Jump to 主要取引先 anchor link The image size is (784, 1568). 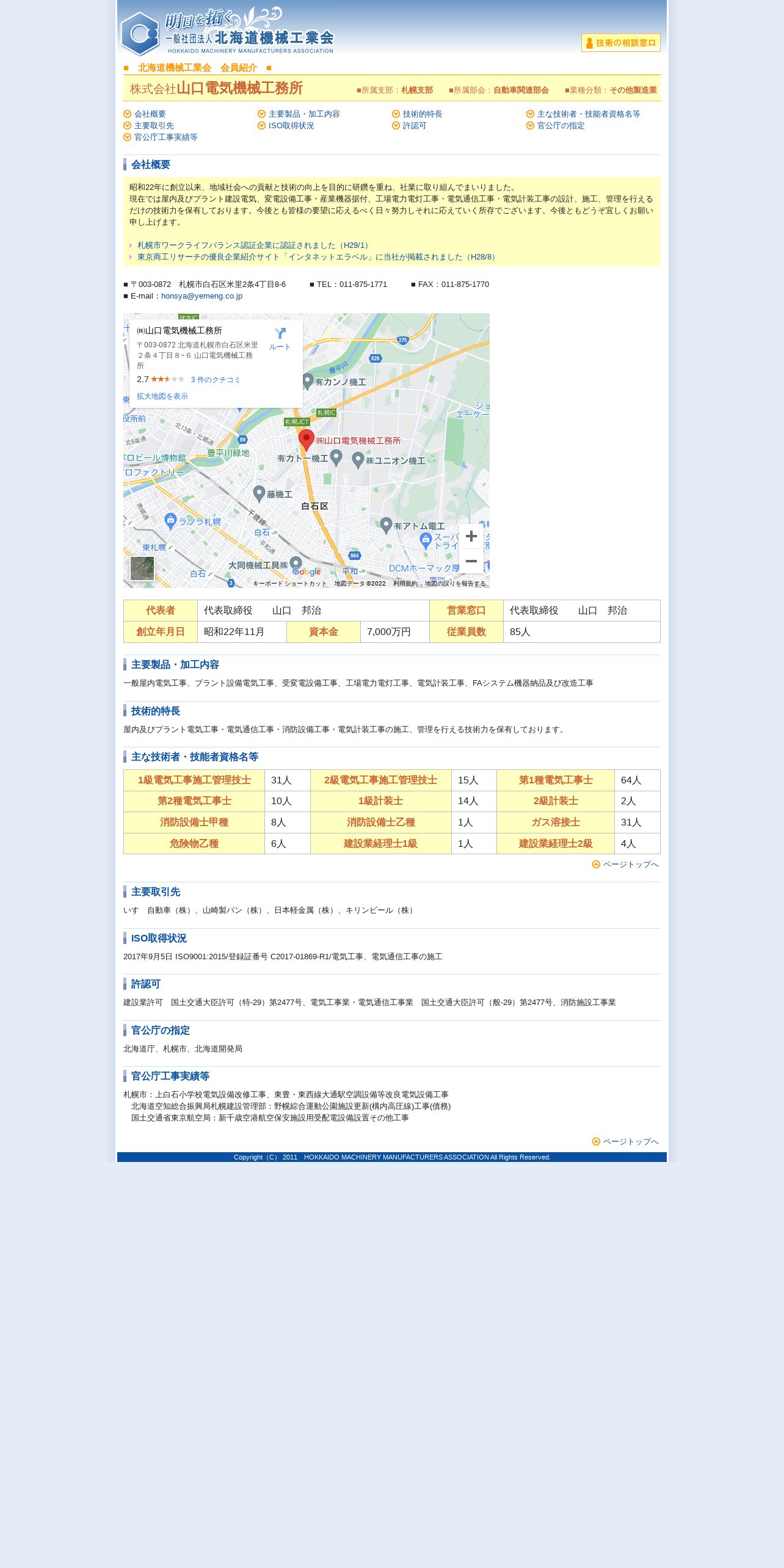[x=154, y=126]
